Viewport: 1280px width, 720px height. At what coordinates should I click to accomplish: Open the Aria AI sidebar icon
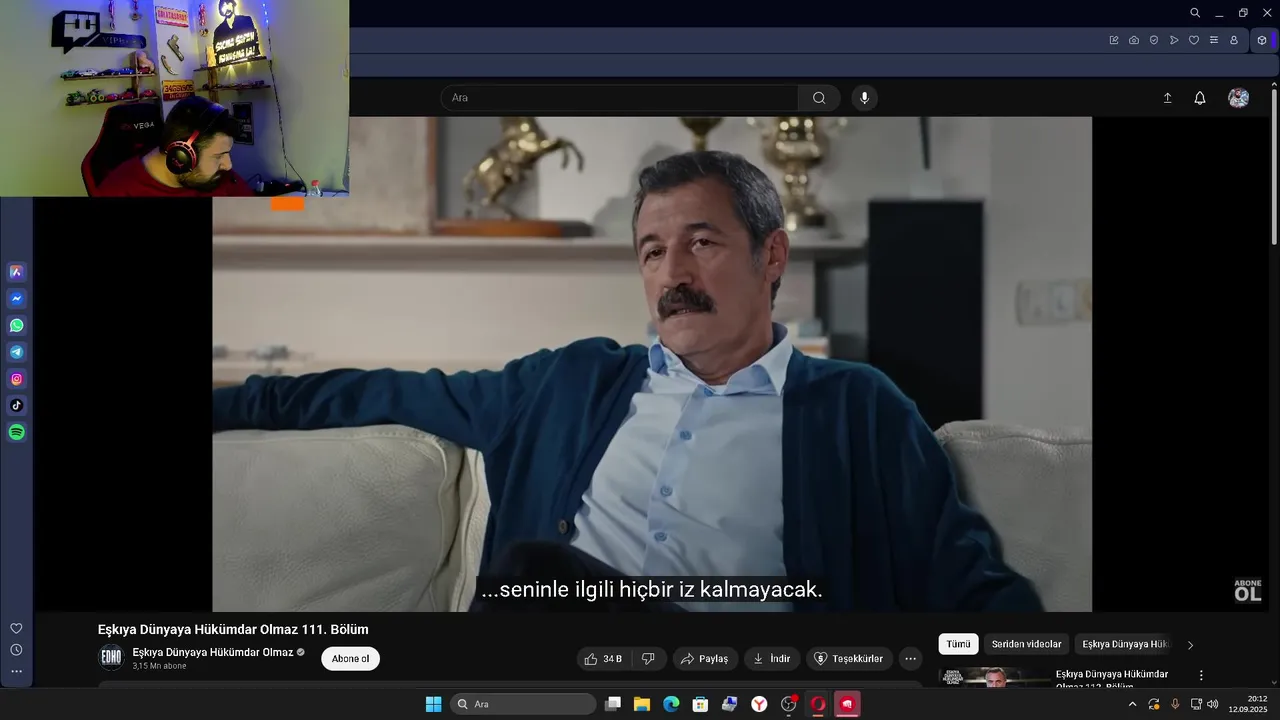pos(16,272)
